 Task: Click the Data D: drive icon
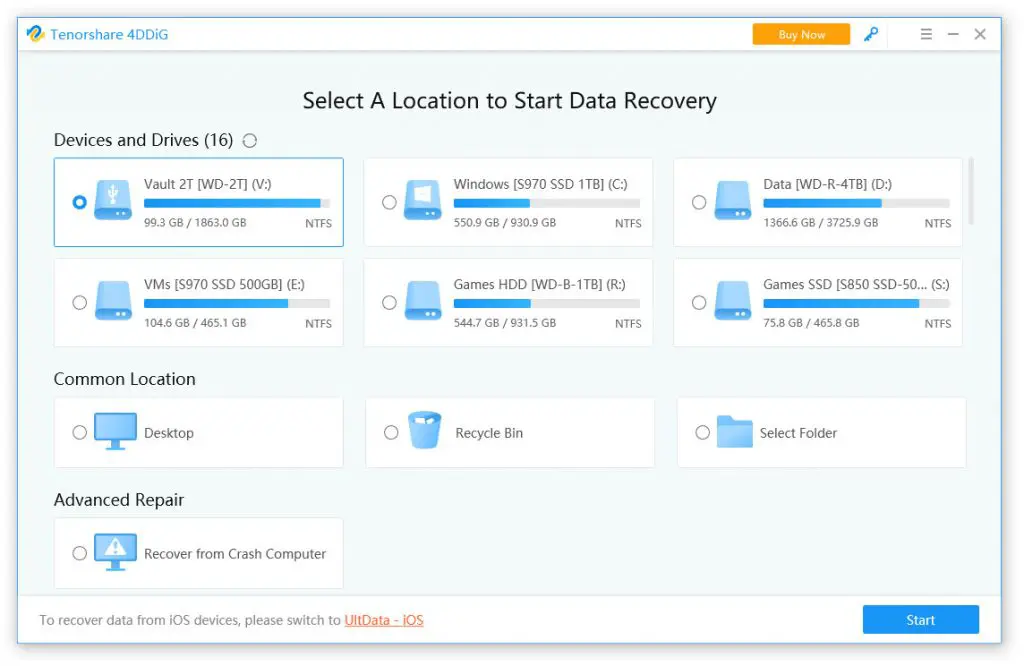click(x=732, y=200)
